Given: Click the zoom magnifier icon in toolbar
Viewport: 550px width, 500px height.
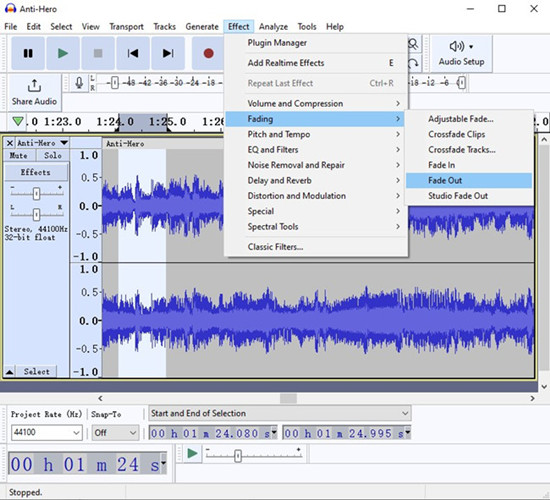Looking at the screenshot, I should 413,44.
